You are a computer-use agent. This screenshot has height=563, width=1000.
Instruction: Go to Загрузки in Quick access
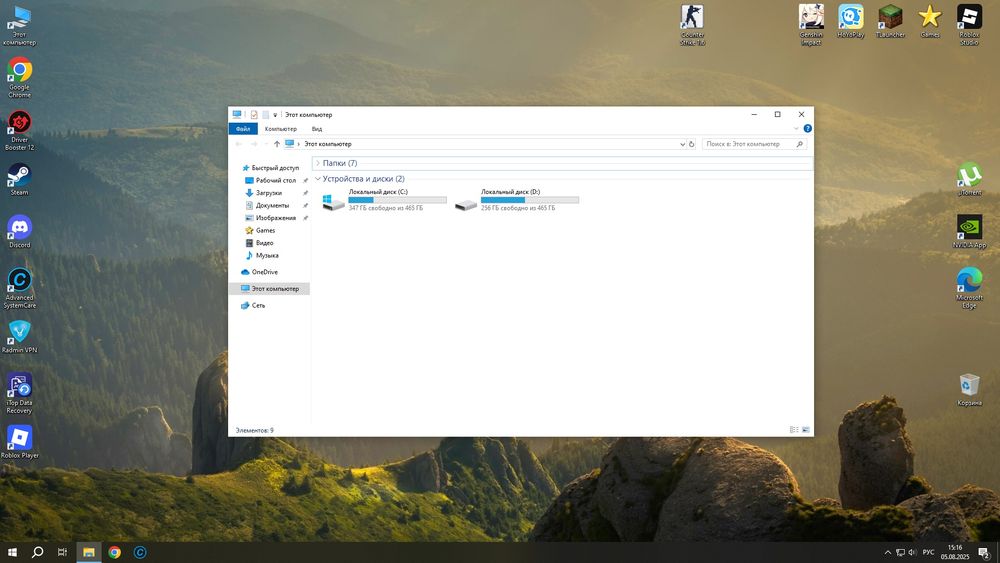point(268,193)
